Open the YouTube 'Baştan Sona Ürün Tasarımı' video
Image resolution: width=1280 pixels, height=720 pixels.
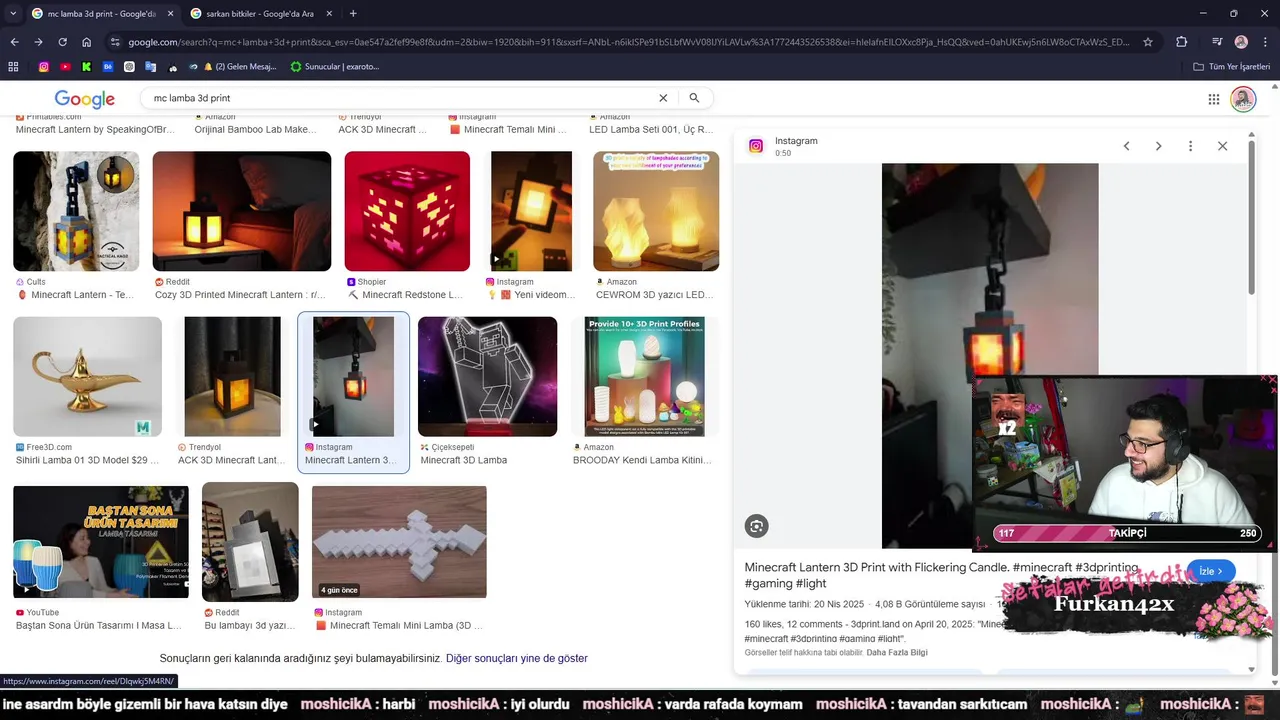100,542
